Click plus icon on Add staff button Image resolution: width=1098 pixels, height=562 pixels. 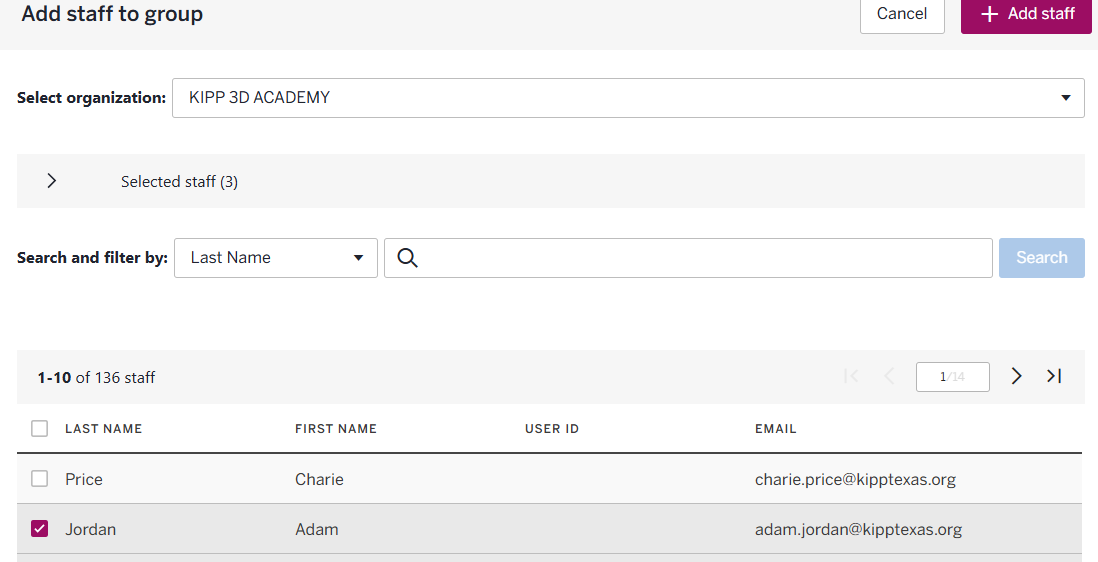pyautogui.click(x=989, y=14)
